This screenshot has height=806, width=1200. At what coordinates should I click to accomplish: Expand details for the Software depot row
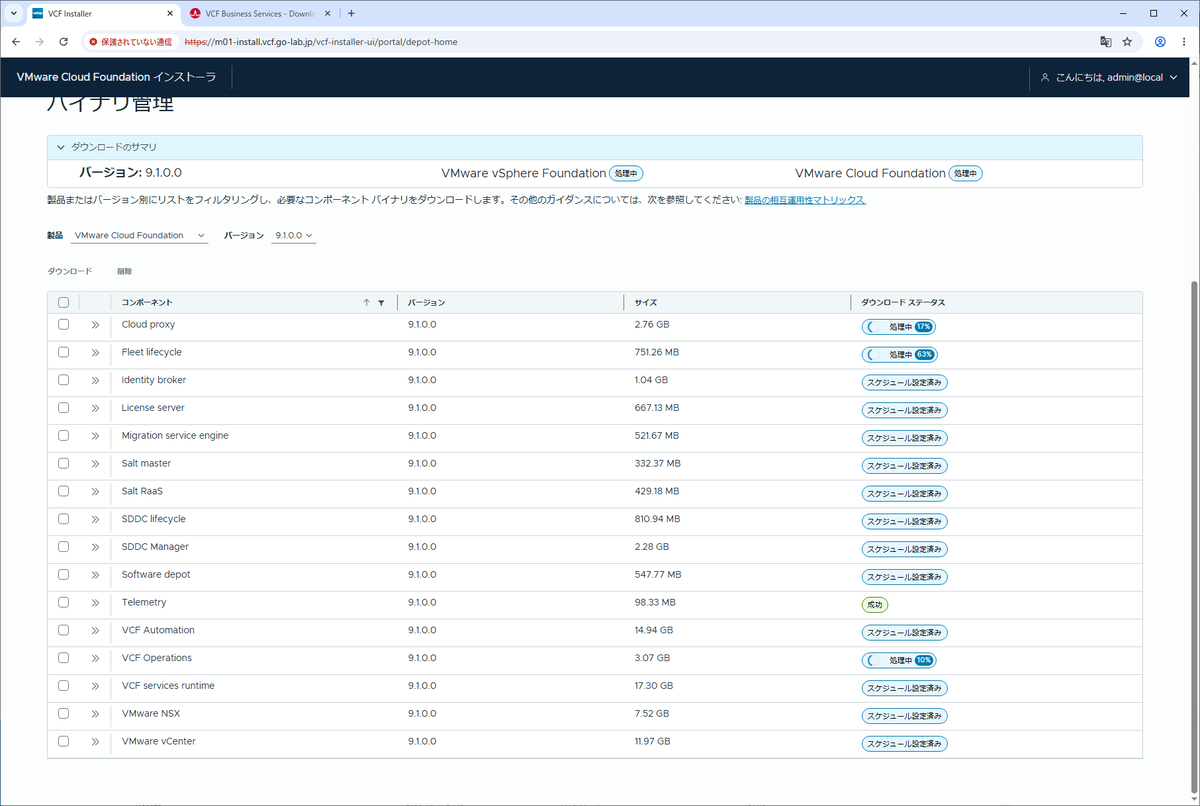click(x=95, y=575)
